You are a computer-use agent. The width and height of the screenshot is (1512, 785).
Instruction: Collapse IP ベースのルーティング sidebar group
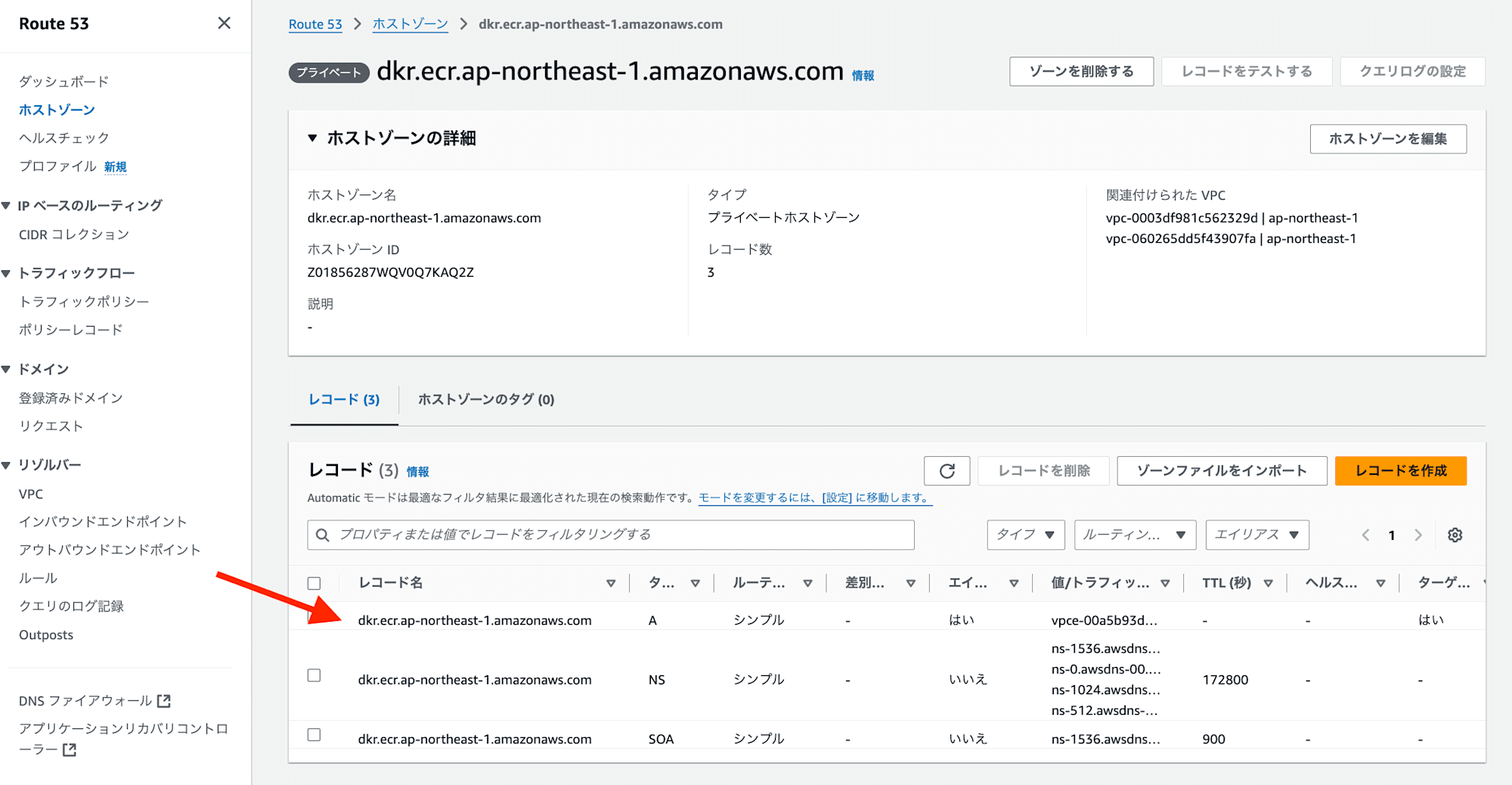pos(6,206)
